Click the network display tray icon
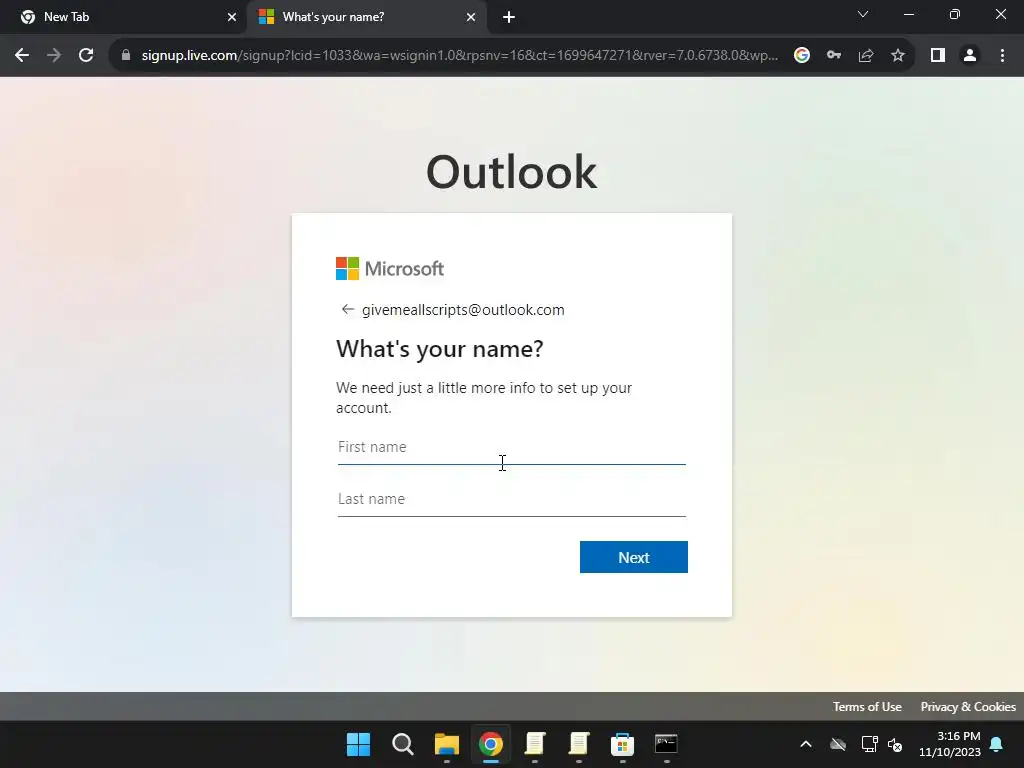Viewport: 1024px width, 768px height. (x=869, y=744)
